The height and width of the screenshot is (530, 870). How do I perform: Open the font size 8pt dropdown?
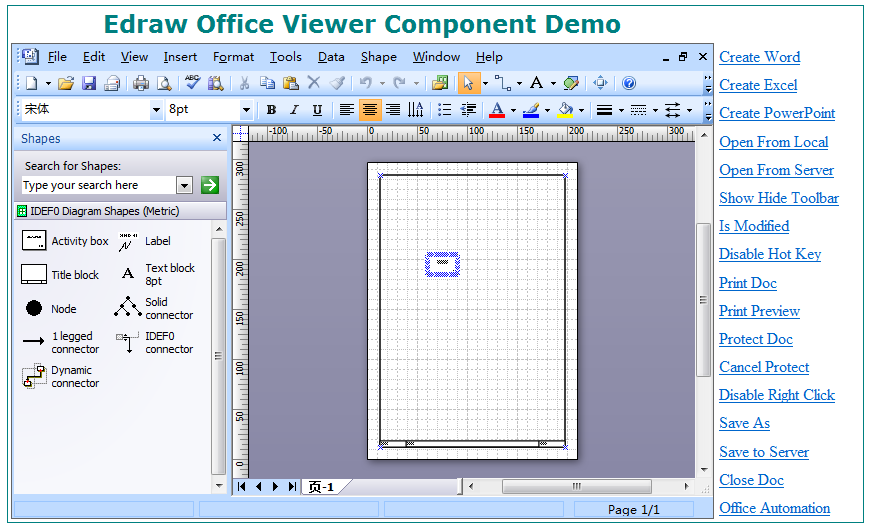point(246,110)
